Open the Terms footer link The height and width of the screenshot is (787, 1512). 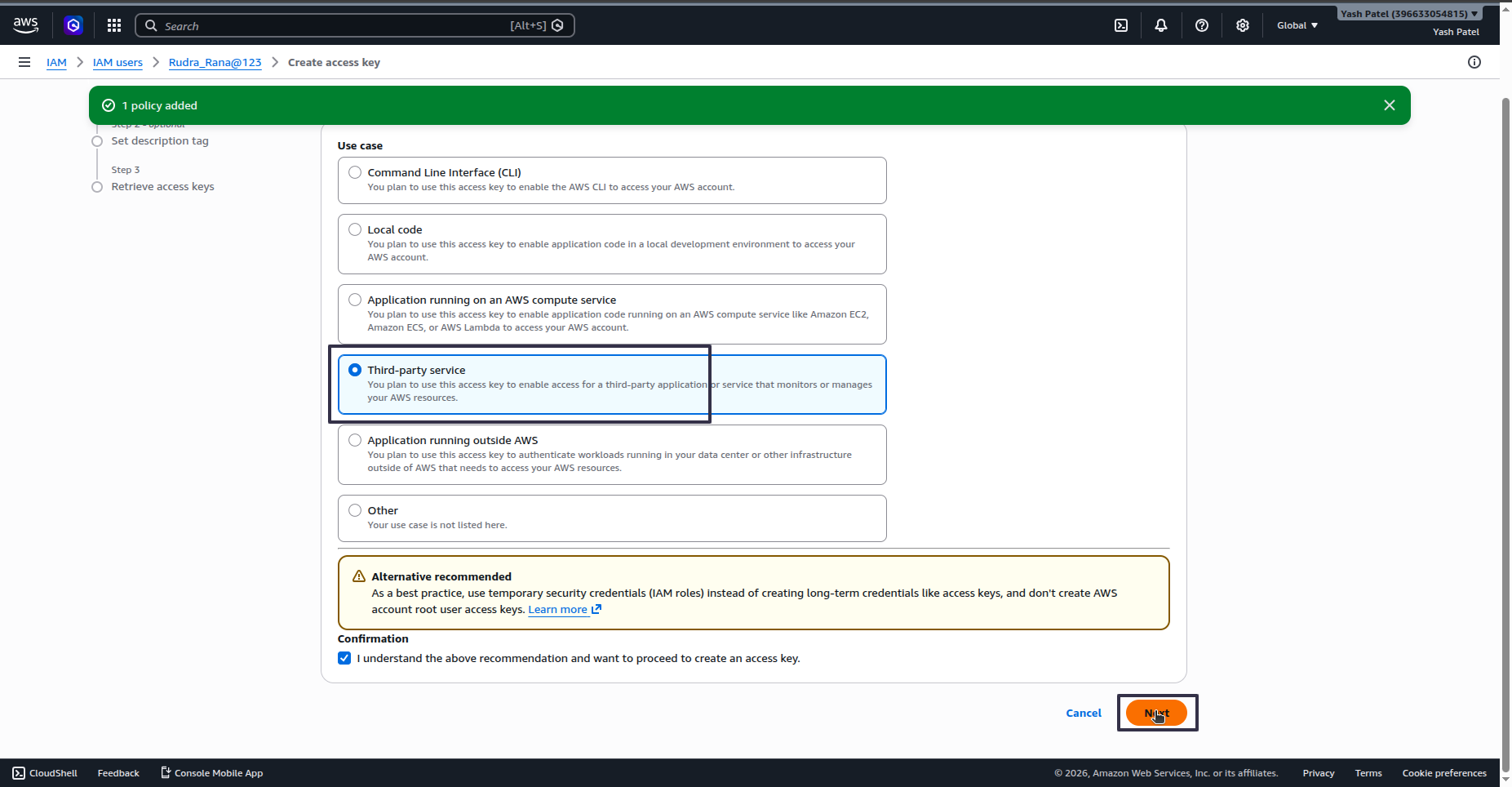[x=1368, y=772]
